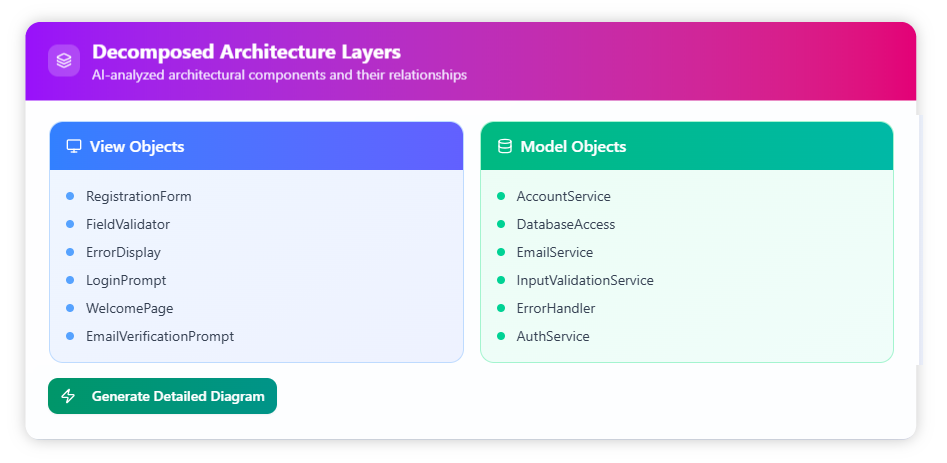
Task: Select RegistrationForm in View Objects
Action: coord(138,196)
